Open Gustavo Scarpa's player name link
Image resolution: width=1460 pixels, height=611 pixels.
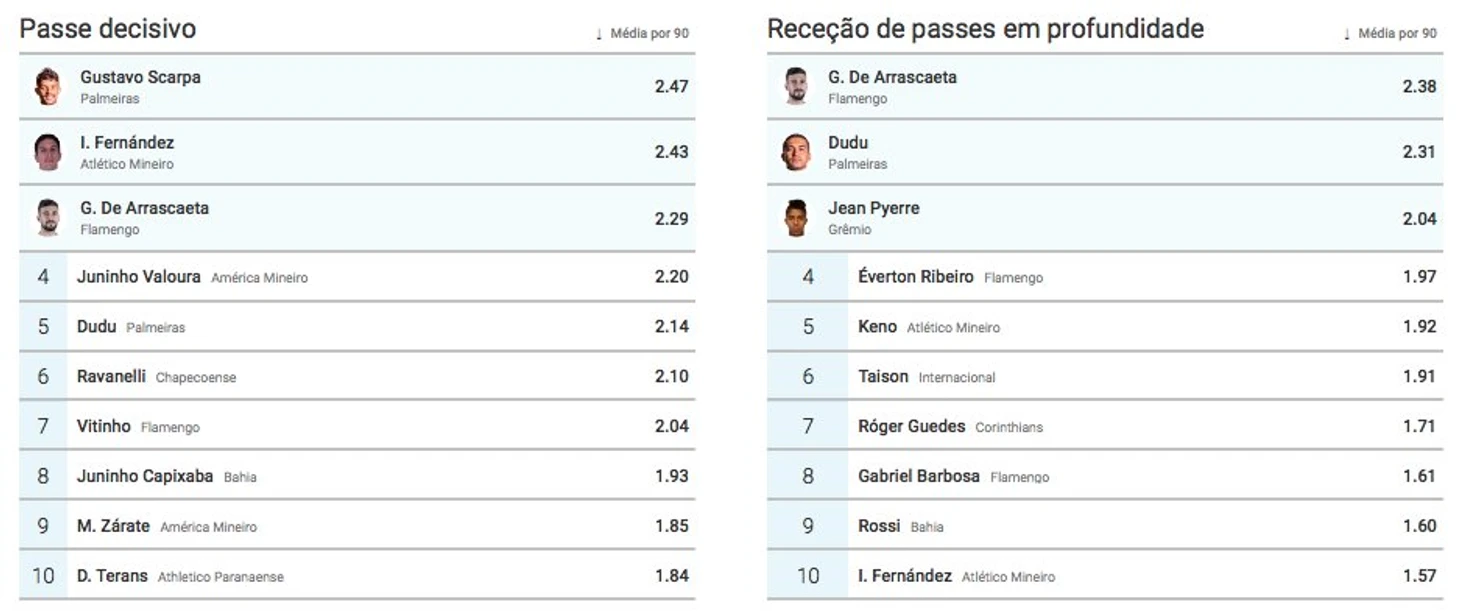click(140, 77)
